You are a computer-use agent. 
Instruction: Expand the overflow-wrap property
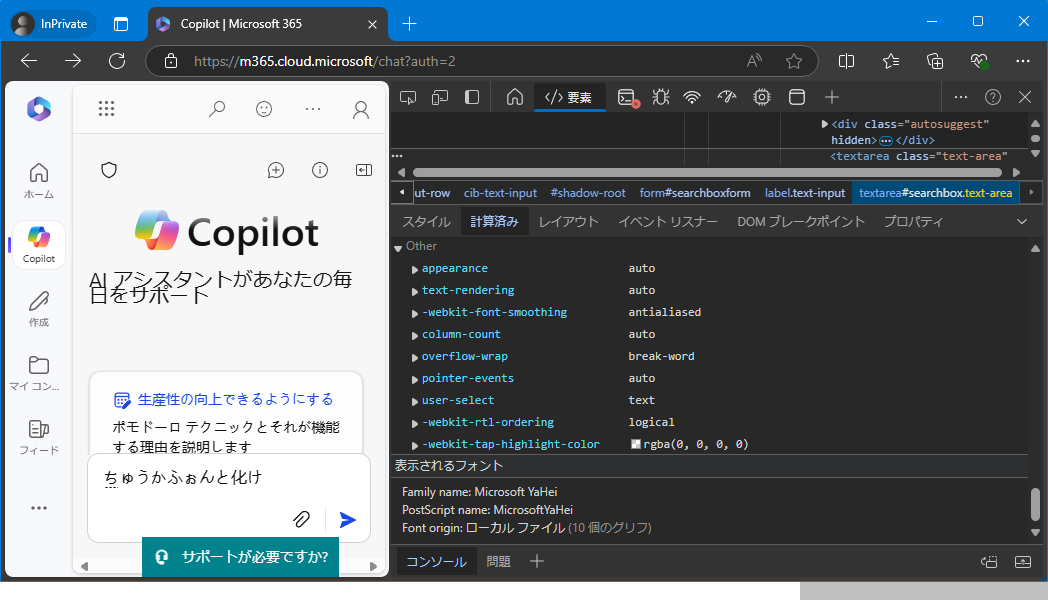pyautogui.click(x=414, y=357)
